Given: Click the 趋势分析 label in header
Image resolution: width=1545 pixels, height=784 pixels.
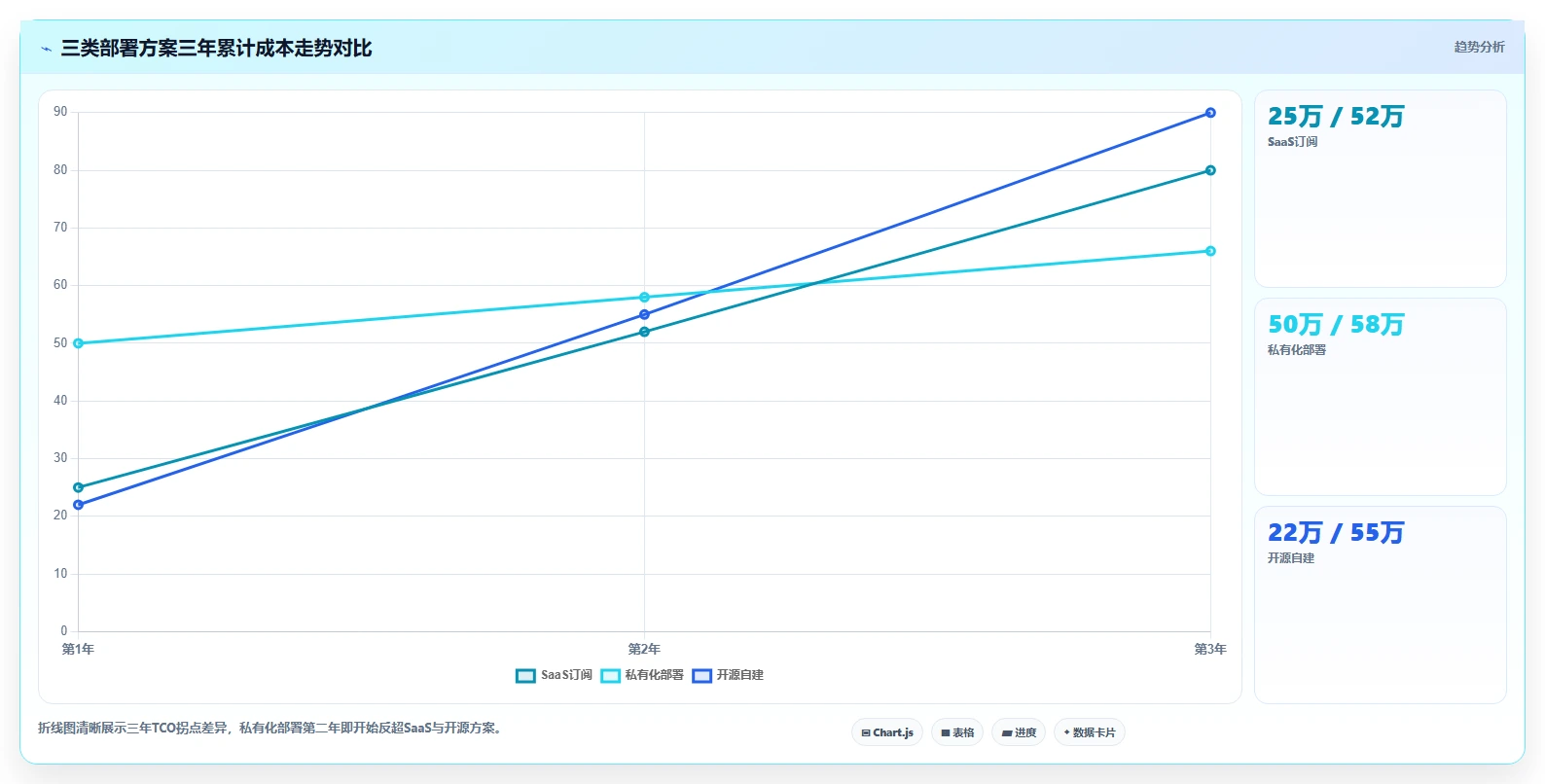Looking at the screenshot, I should pyautogui.click(x=1479, y=47).
